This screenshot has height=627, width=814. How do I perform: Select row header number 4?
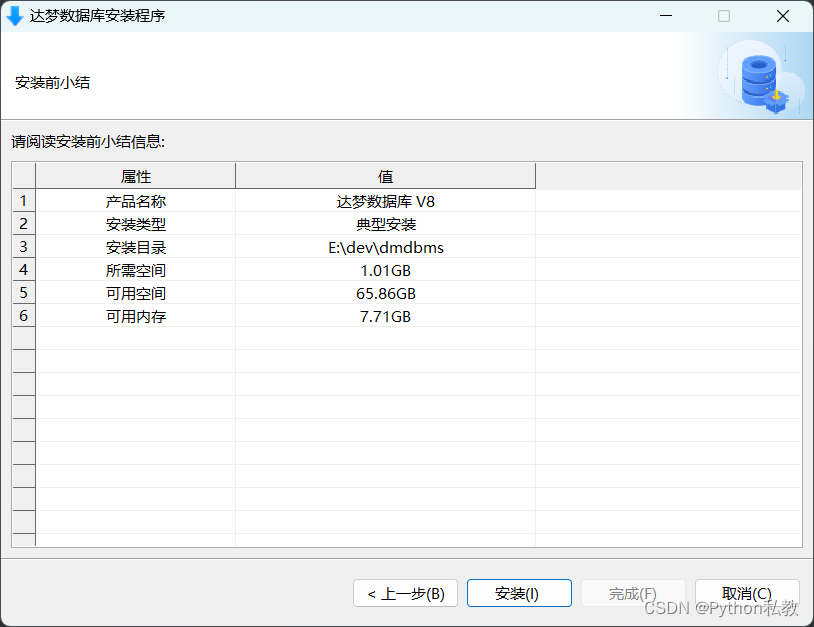pyautogui.click(x=23, y=269)
